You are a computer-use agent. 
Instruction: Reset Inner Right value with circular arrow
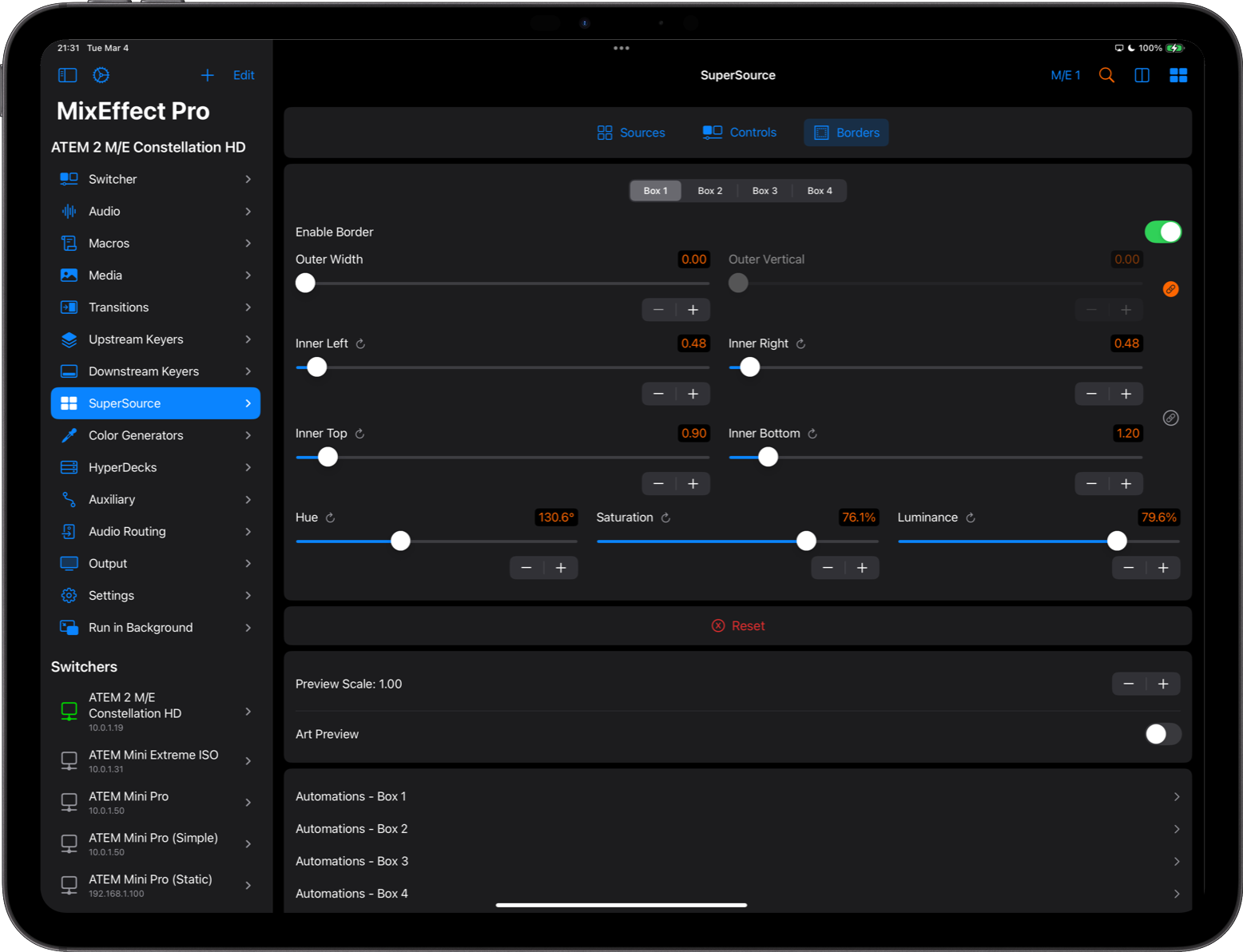[800, 343]
